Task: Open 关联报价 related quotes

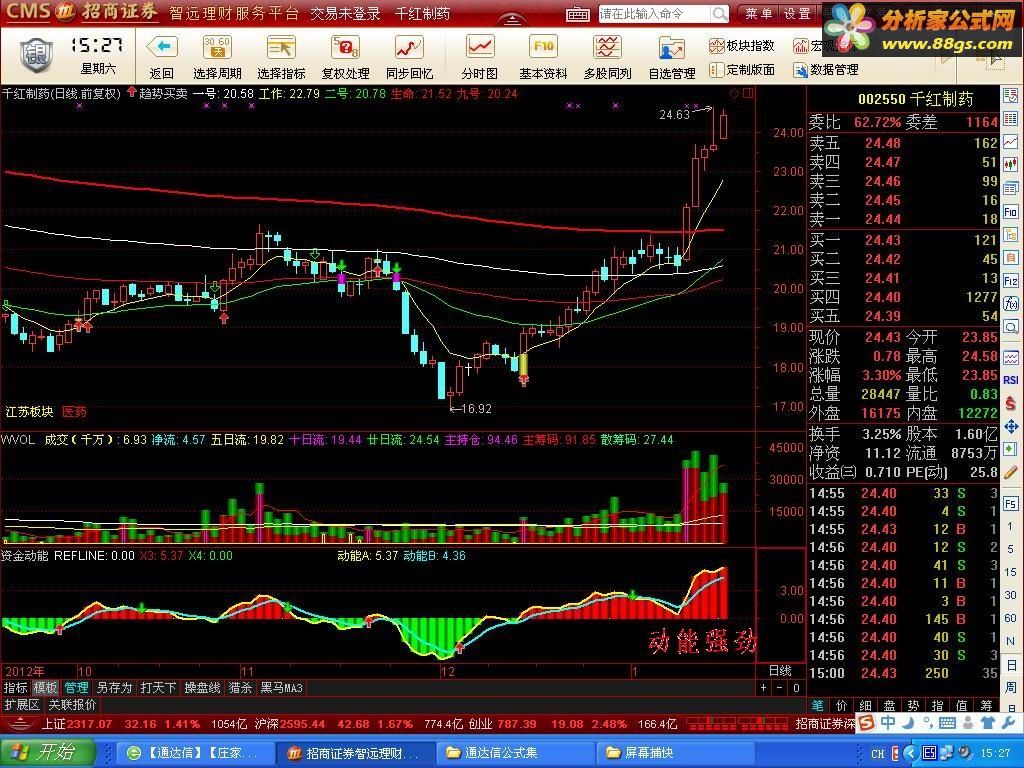Action: pos(72,705)
